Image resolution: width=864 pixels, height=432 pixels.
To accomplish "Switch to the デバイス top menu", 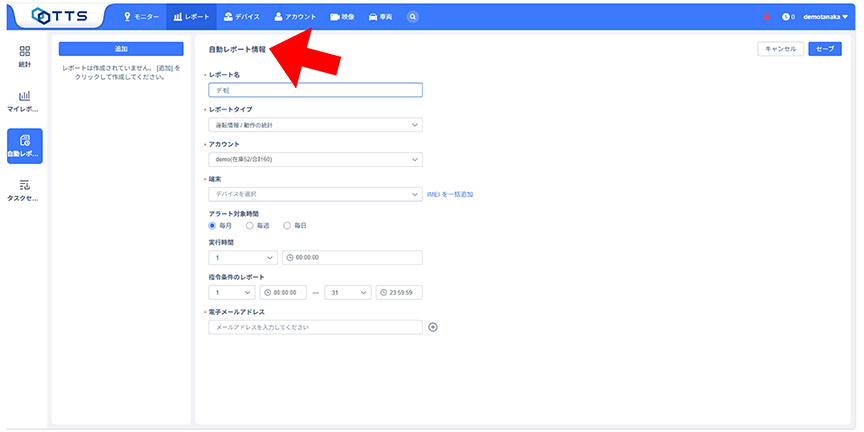I will (x=242, y=17).
